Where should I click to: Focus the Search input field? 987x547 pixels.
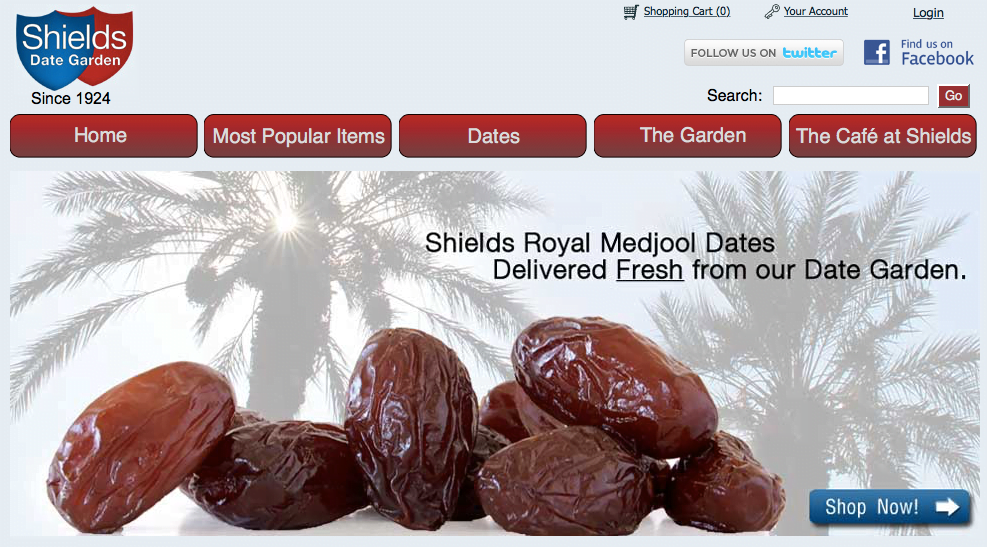click(850, 96)
